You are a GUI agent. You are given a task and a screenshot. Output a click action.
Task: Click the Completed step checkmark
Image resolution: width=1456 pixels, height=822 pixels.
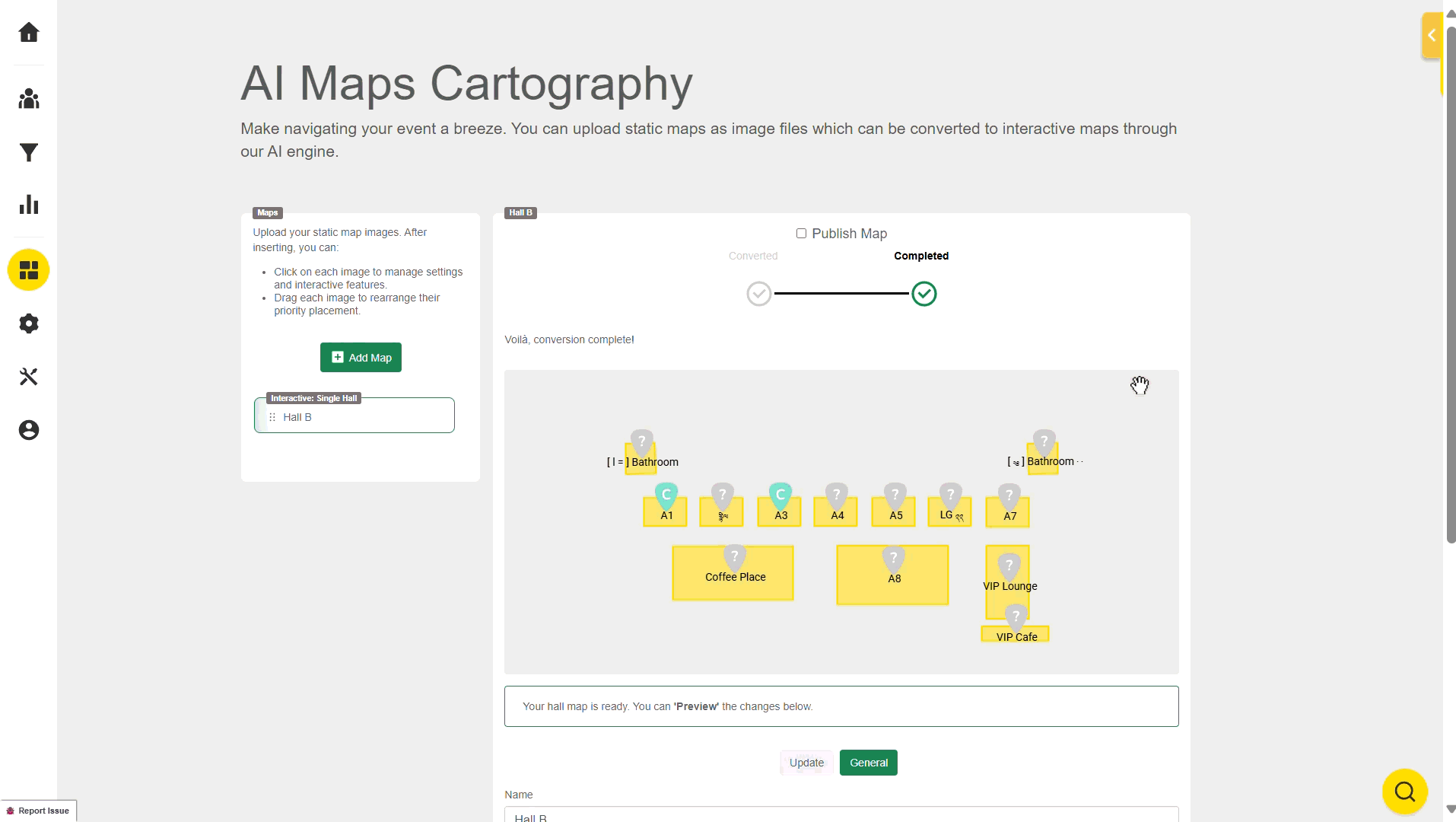click(924, 294)
